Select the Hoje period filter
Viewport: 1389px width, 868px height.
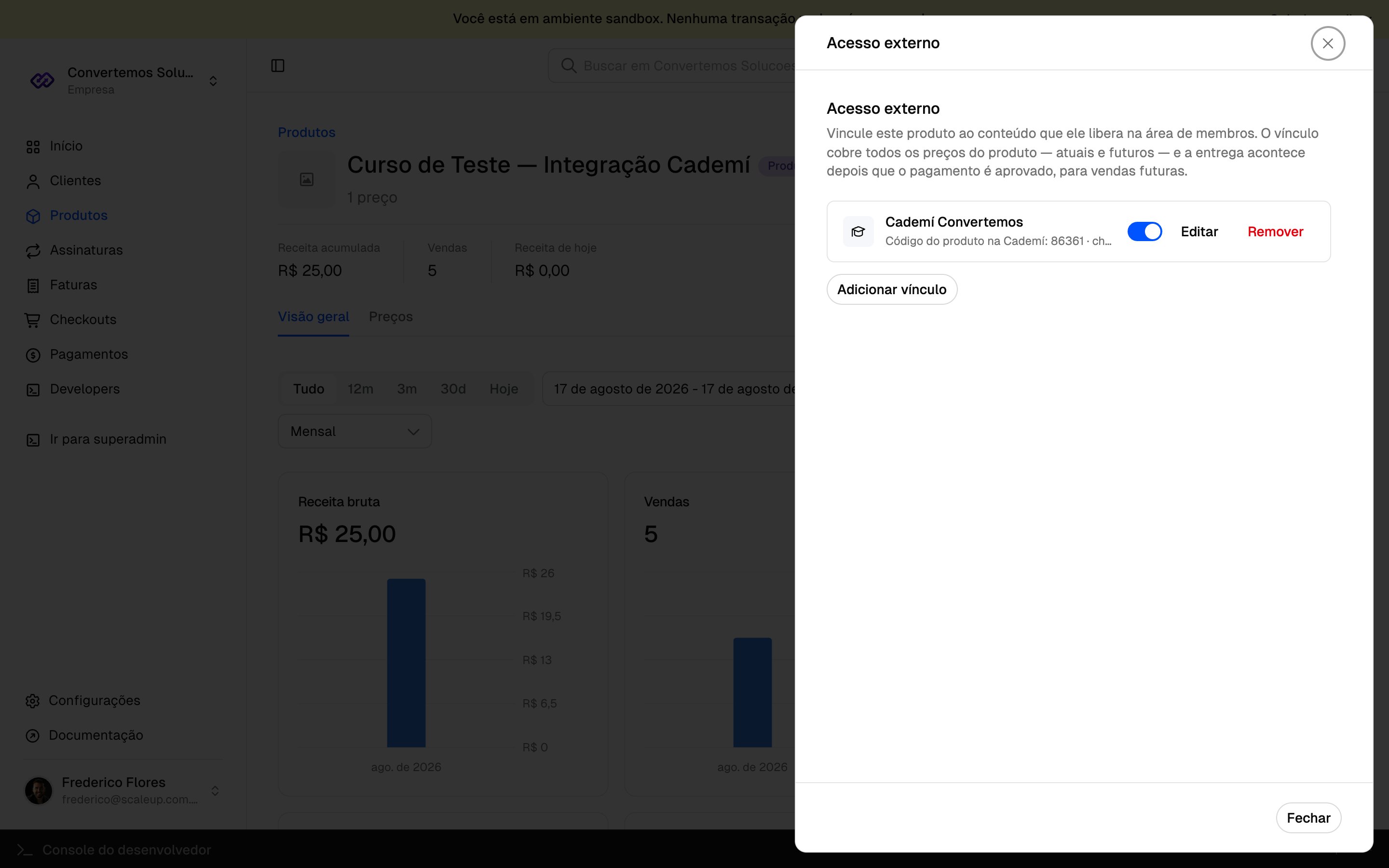click(504, 389)
